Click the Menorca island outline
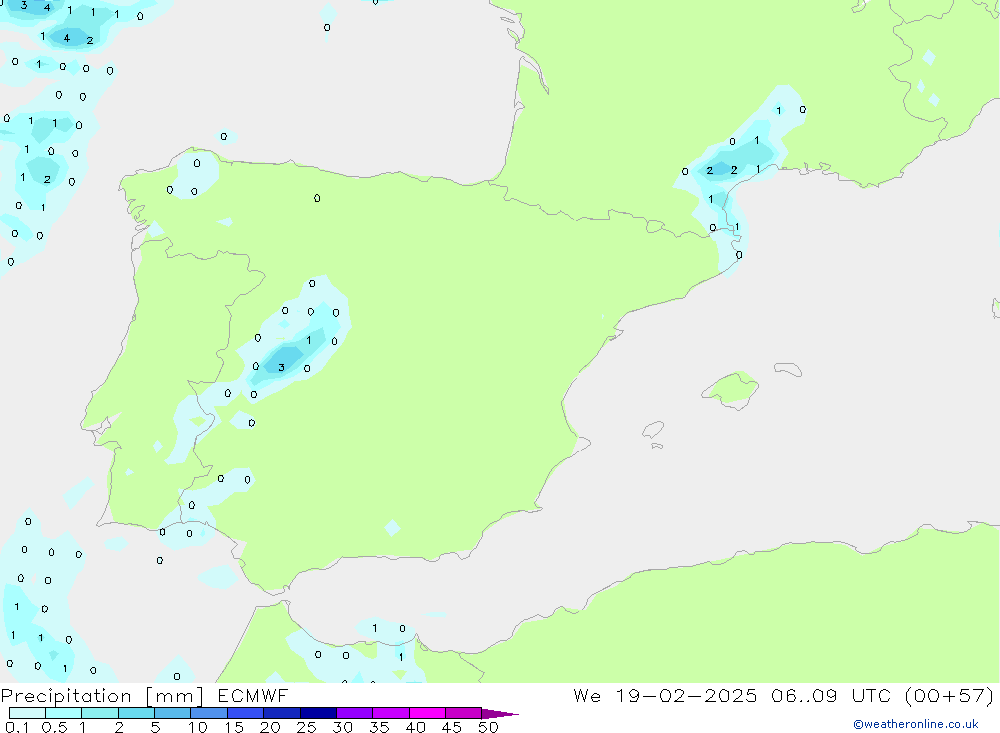Viewport: 1000px width, 733px height. point(788,369)
